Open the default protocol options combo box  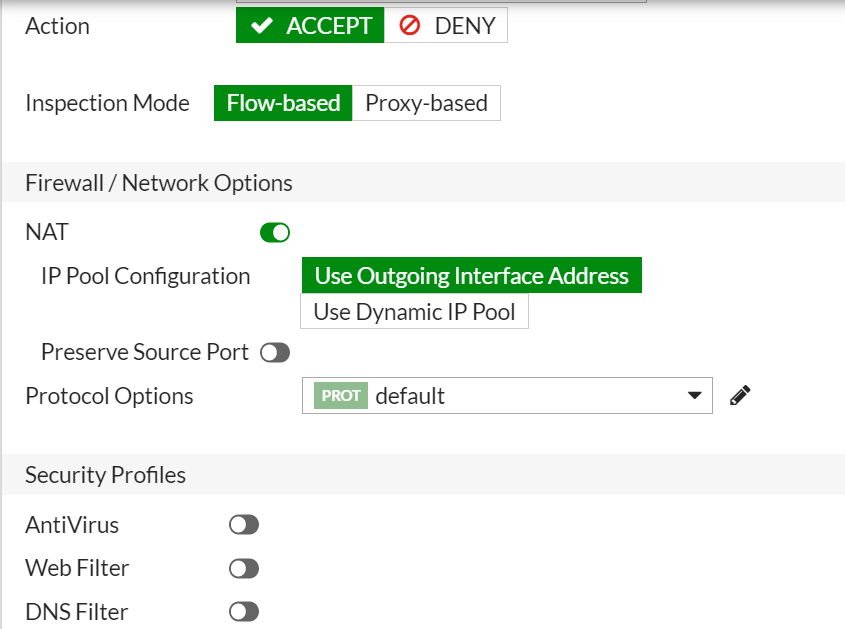point(507,396)
